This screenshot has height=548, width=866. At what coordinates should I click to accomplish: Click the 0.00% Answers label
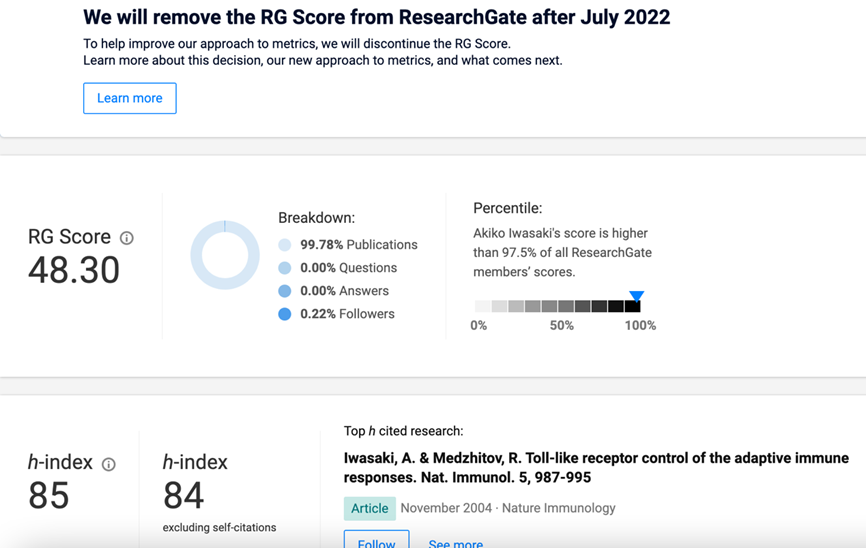click(x=345, y=291)
